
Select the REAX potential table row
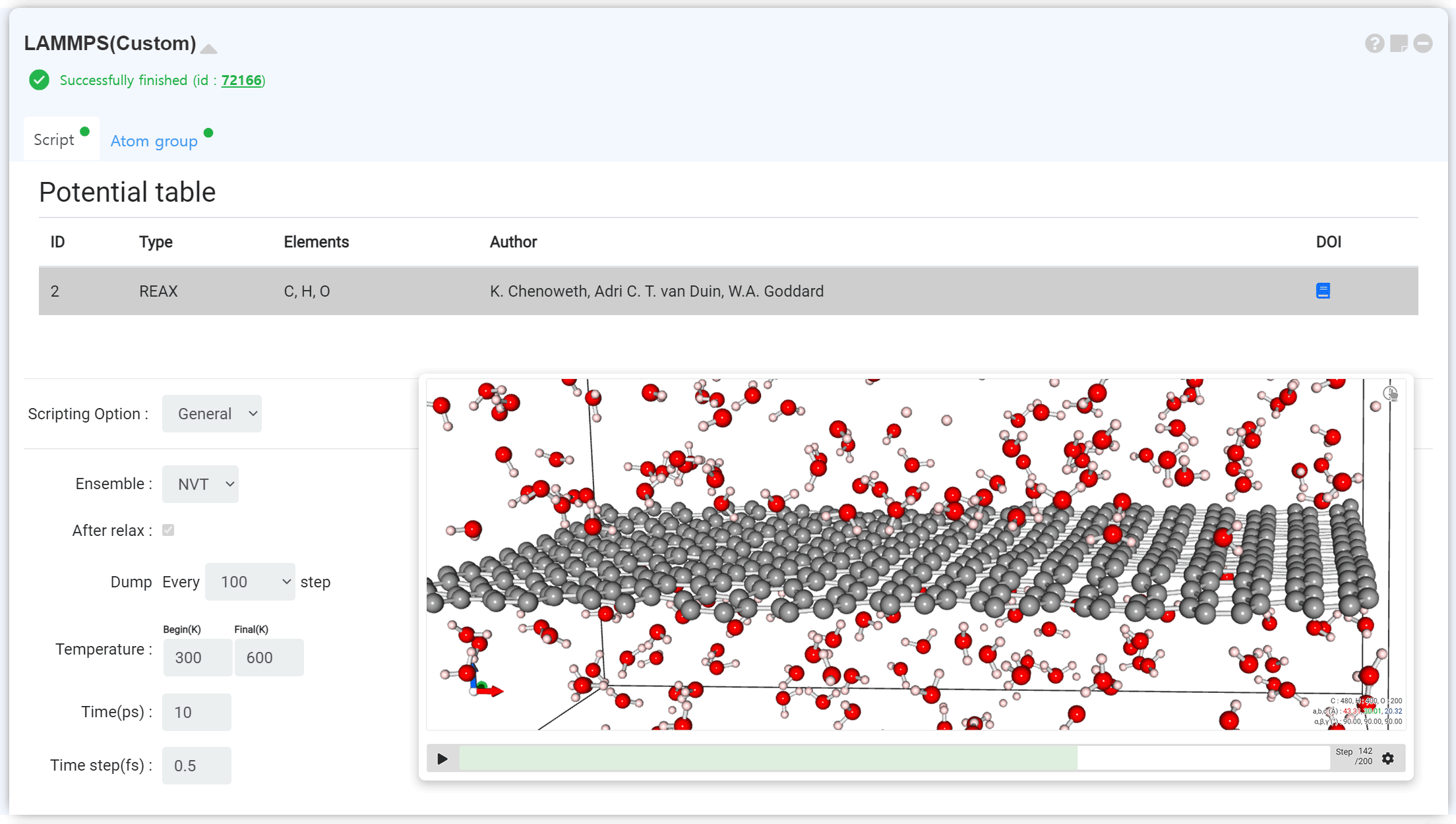(728, 291)
